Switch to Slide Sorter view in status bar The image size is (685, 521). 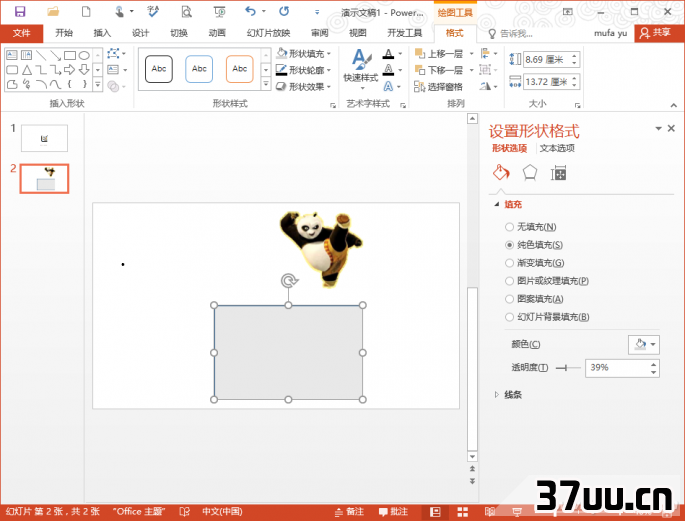click(x=463, y=512)
